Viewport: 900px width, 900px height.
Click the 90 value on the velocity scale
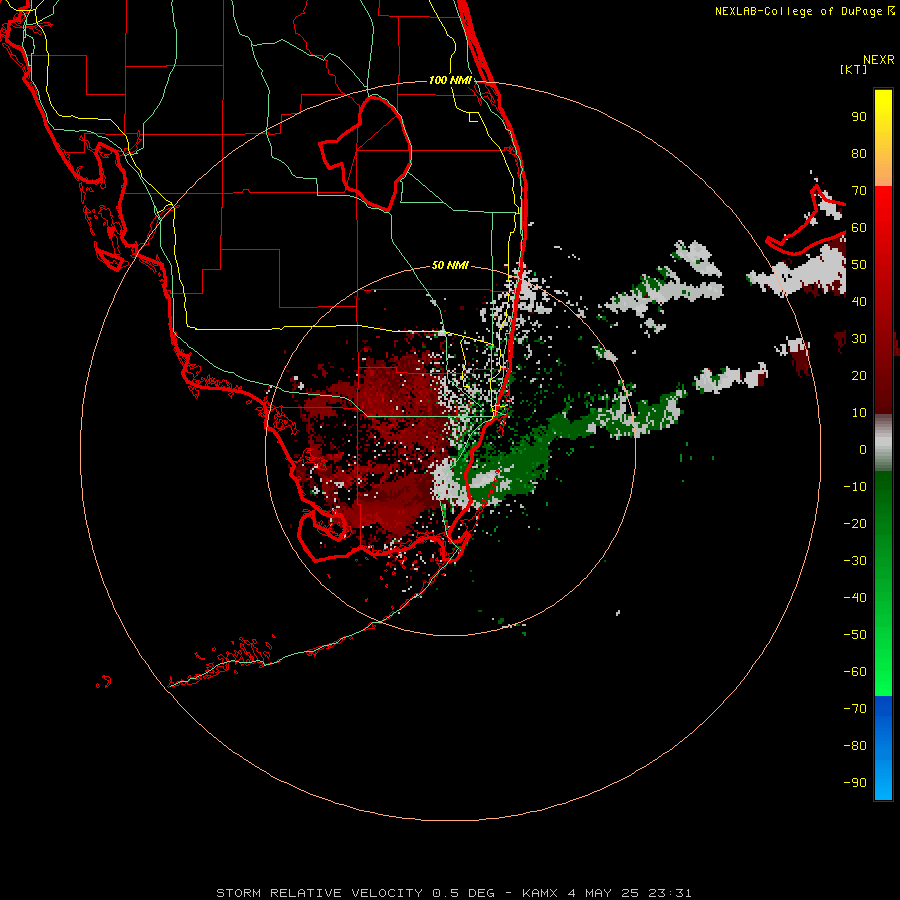click(859, 117)
